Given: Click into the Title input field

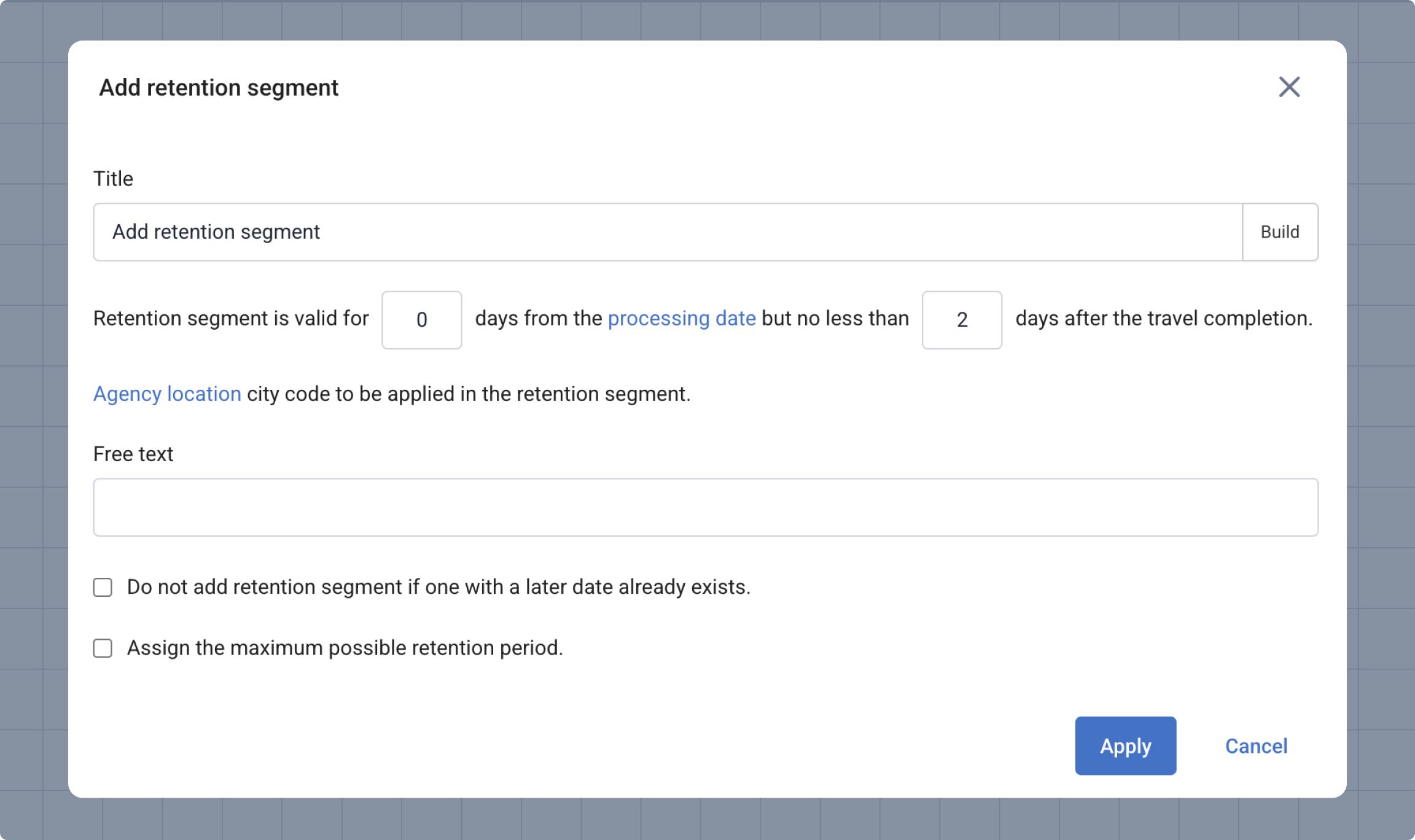Looking at the screenshot, I should (x=667, y=232).
